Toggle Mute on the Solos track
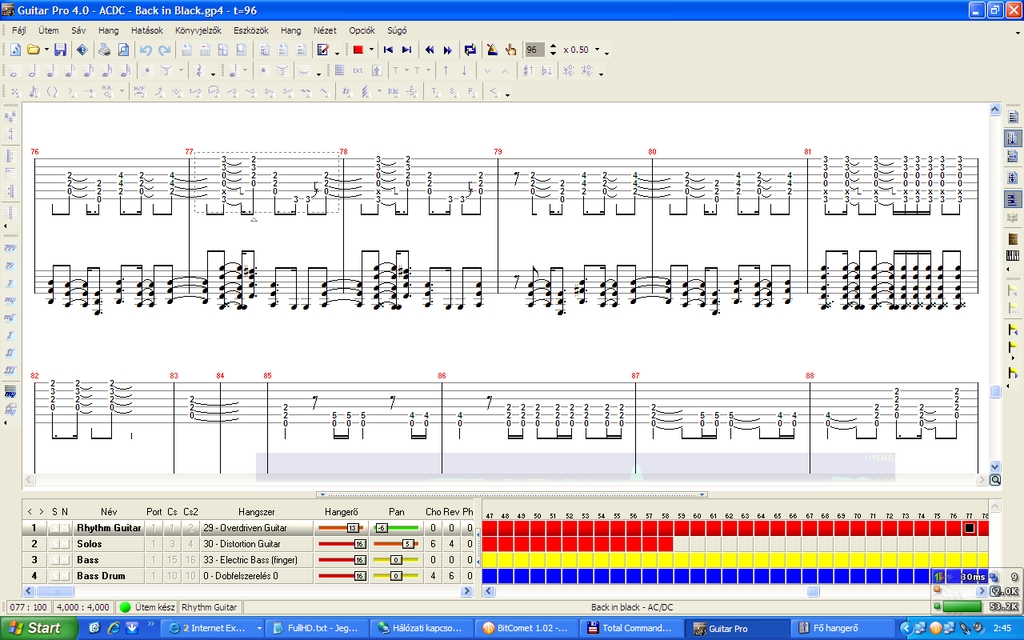 tap(65, 544)
